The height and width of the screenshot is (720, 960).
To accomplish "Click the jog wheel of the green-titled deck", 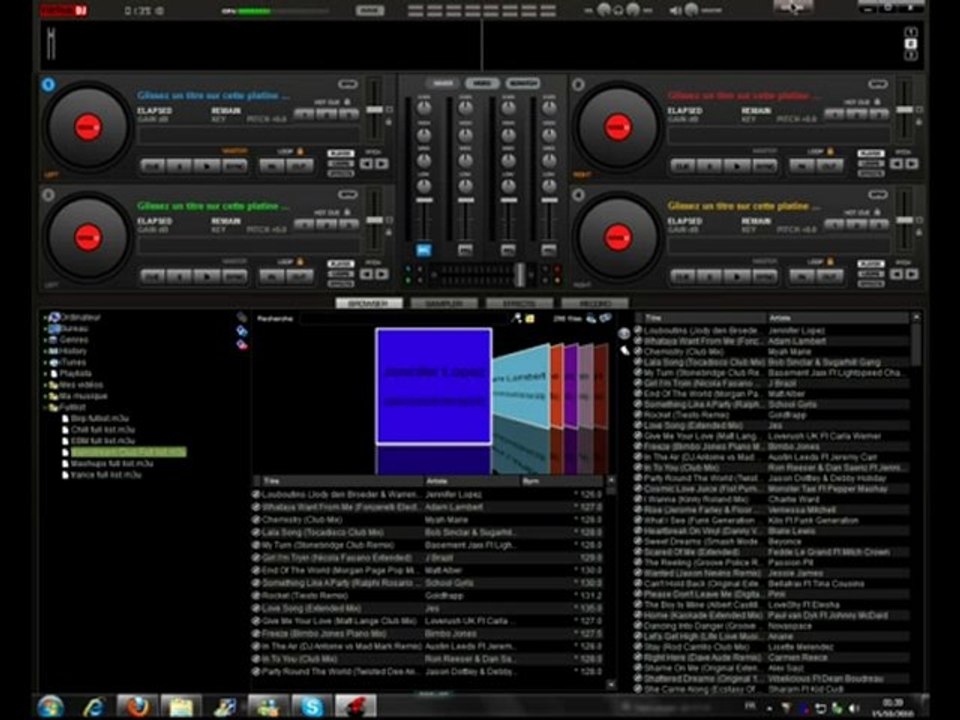I will tap(88, 238).
